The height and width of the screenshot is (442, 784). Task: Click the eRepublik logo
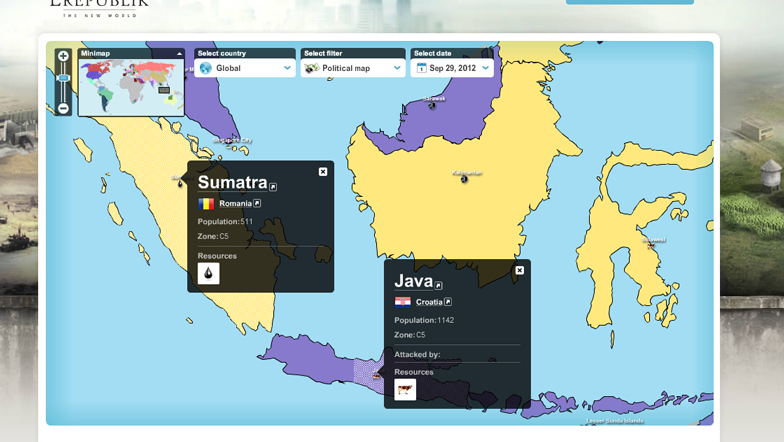point(100,8)
